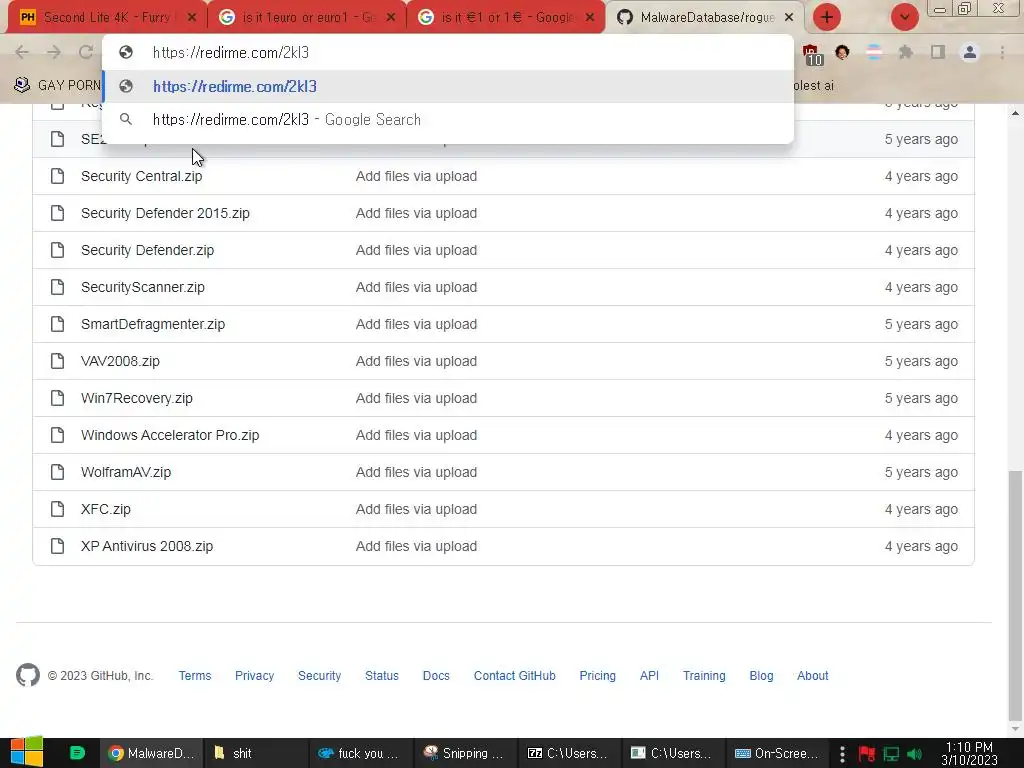Click the browser forward arrow
1024x768 pixels.
54,52
